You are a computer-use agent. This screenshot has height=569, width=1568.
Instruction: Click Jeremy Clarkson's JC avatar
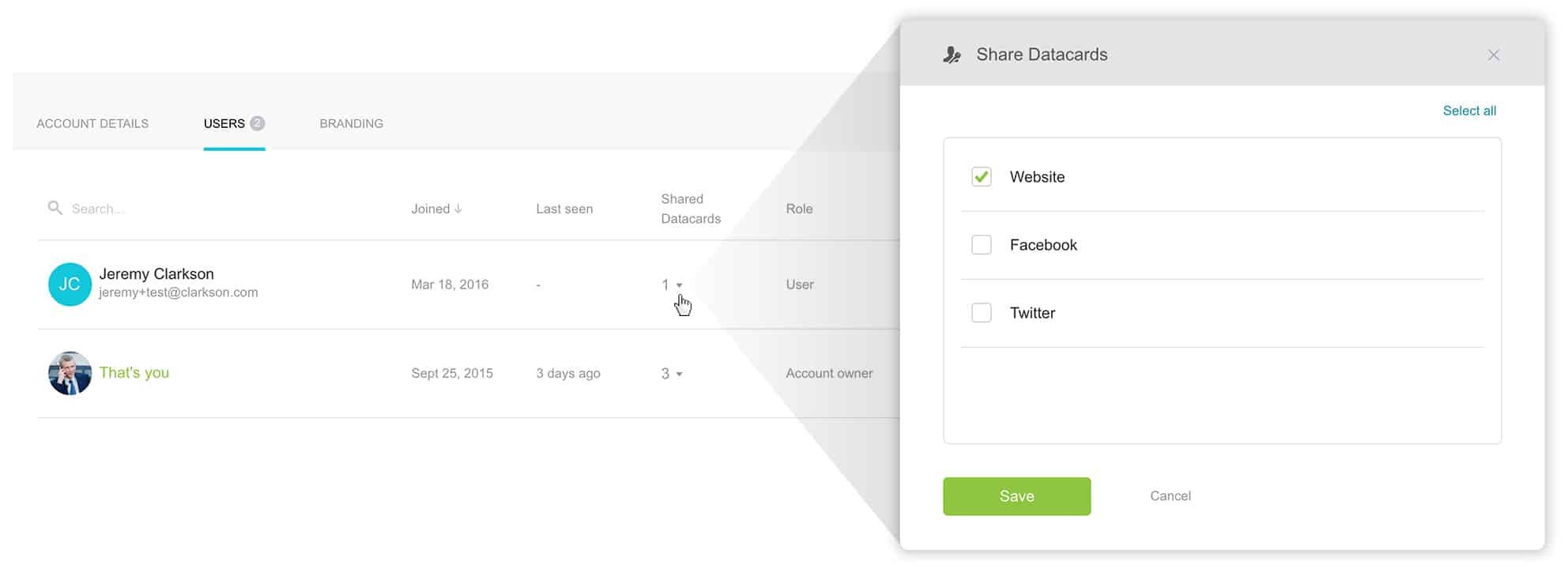point(70,284)
